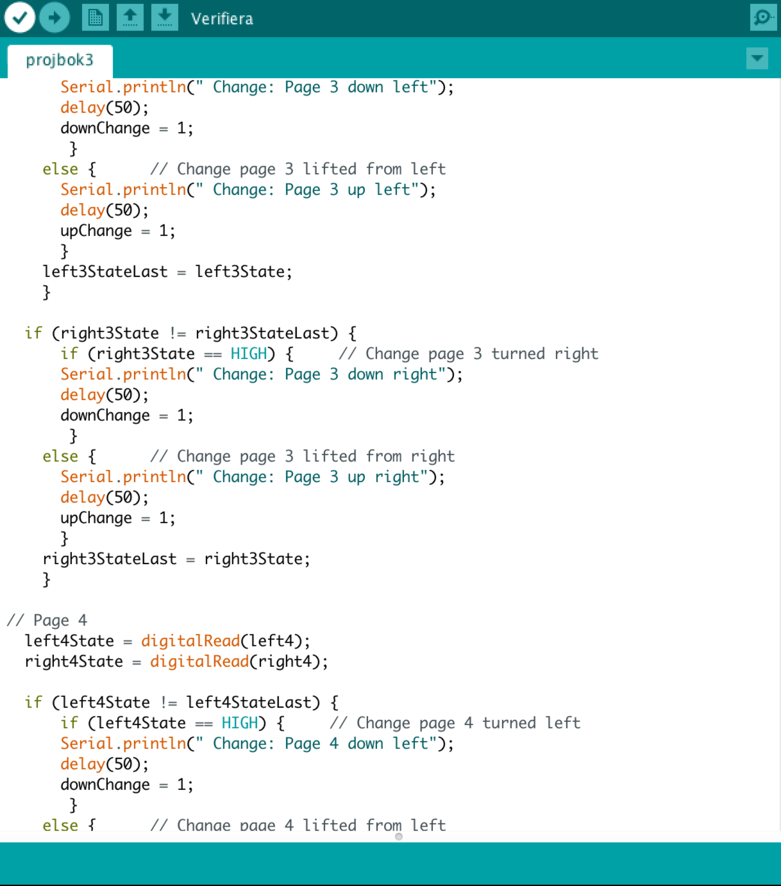The width and height of the screenshot is (781, 886).
Task: Click the 'right4State = digitalRead(right4);' line
Action: tap(176, 662)
